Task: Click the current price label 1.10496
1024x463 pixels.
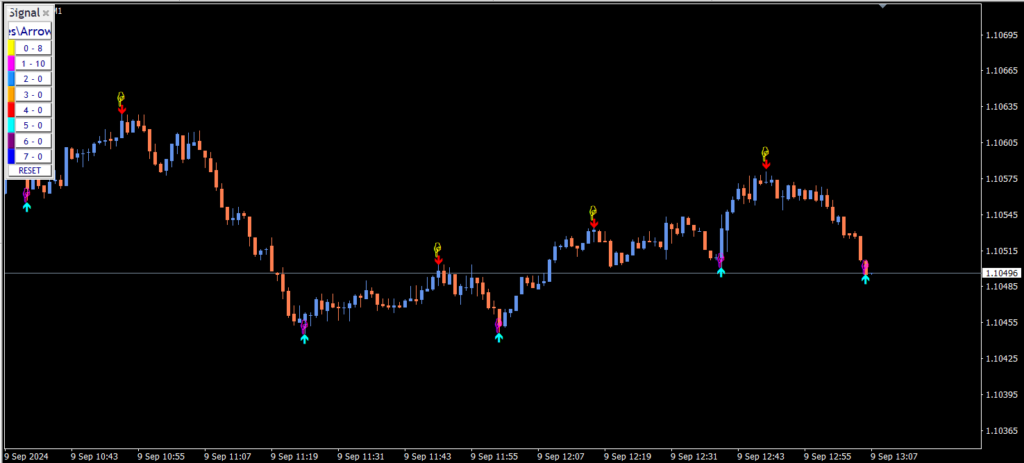Action: pyautogui.click(x=1001, y=273)
